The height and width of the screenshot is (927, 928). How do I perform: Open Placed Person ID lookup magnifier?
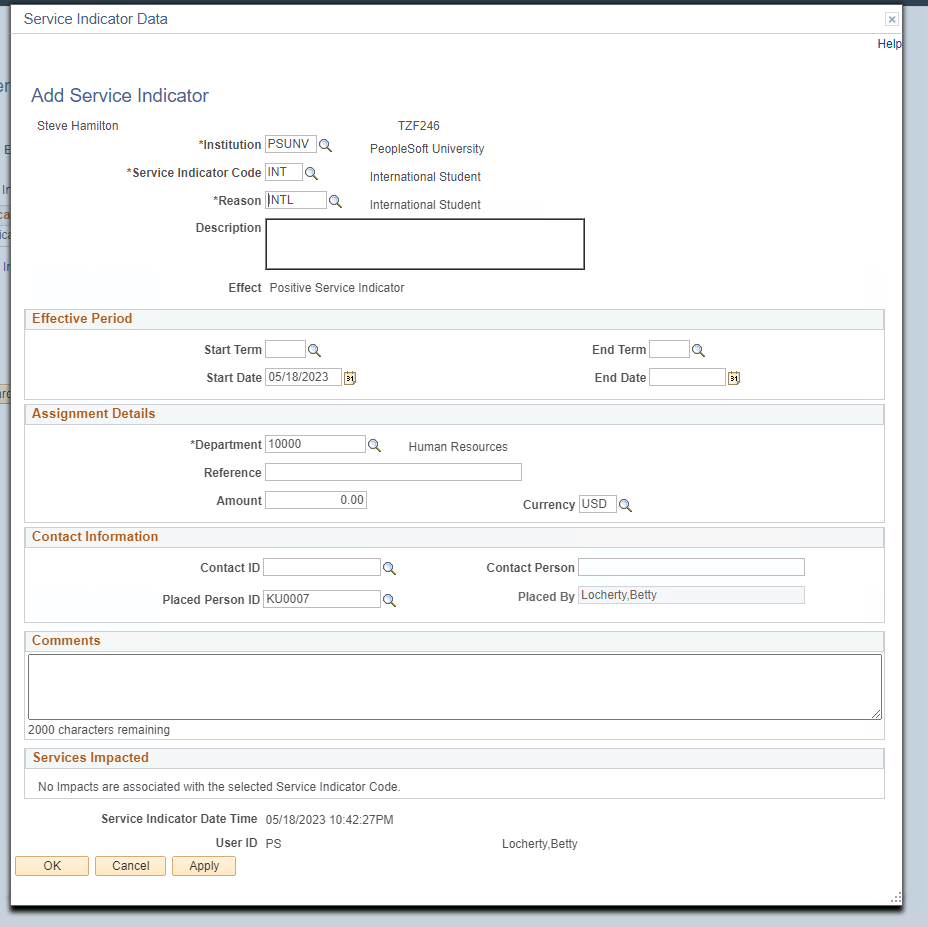[x=389, y=600]
